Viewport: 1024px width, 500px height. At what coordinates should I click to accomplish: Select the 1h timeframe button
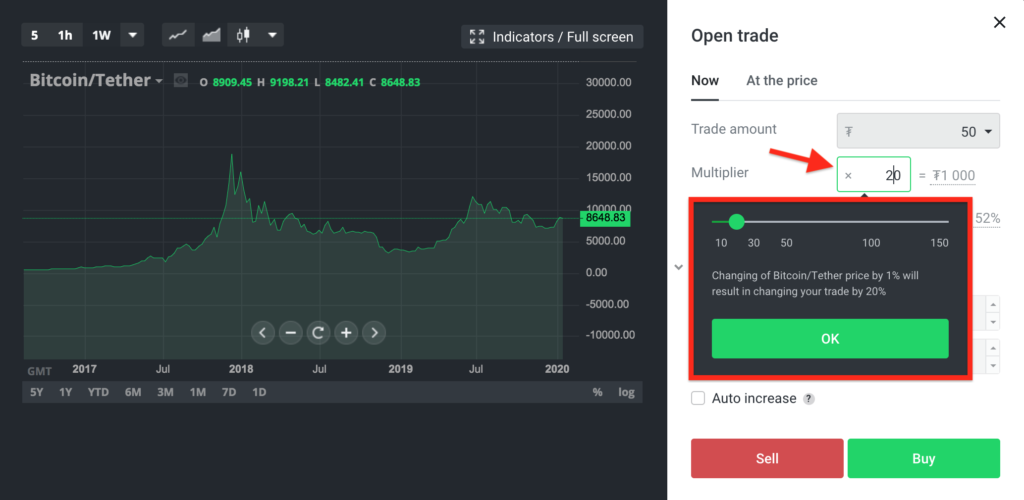65,35
